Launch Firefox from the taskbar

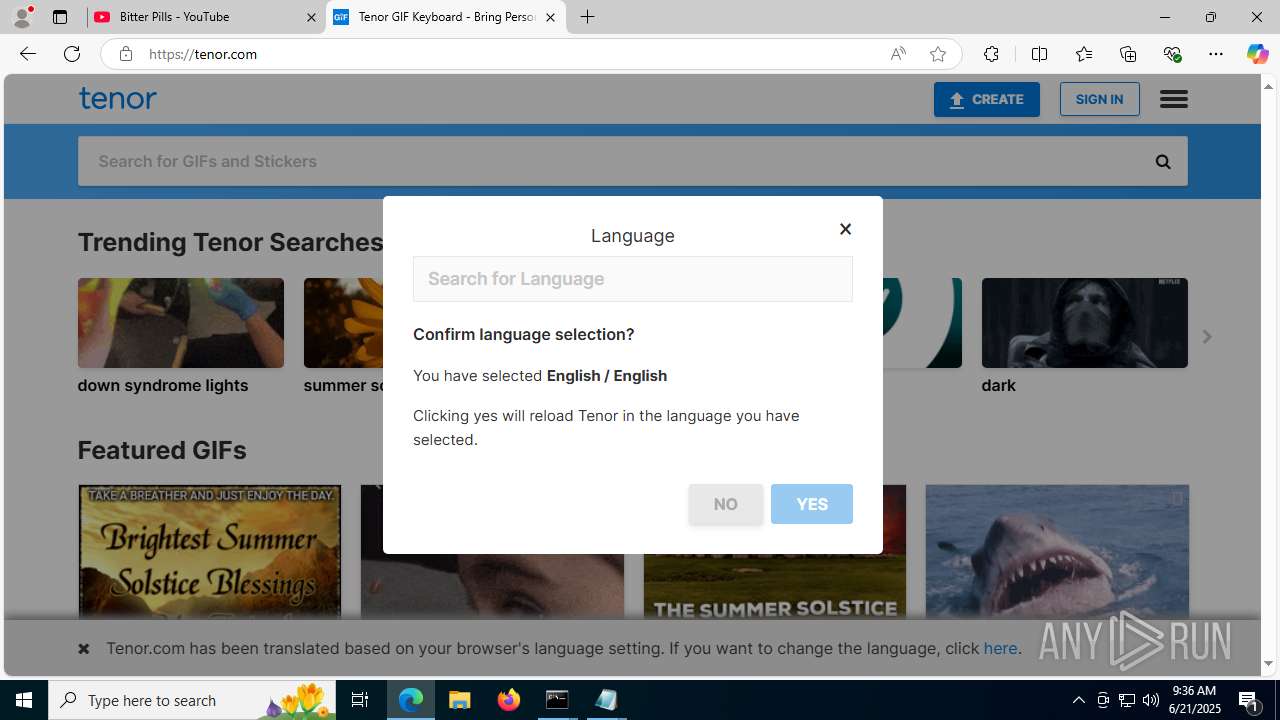point(509,700)
